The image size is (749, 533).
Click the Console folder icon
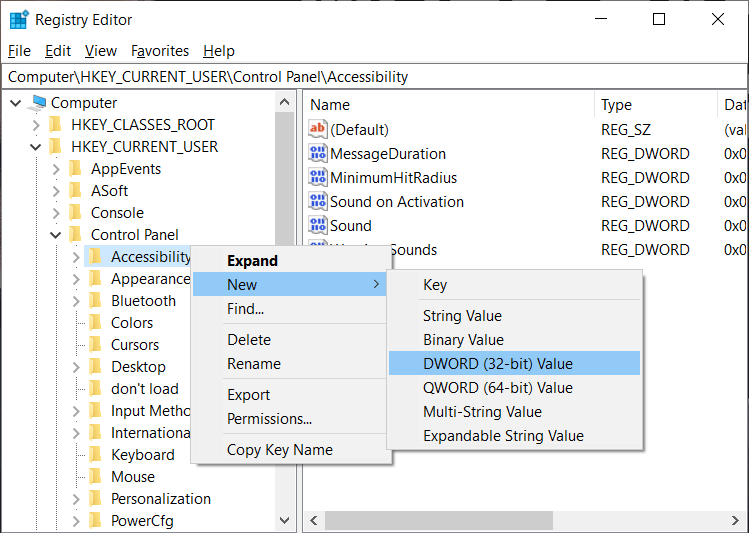pyautogui.click(x=75, y=213)
